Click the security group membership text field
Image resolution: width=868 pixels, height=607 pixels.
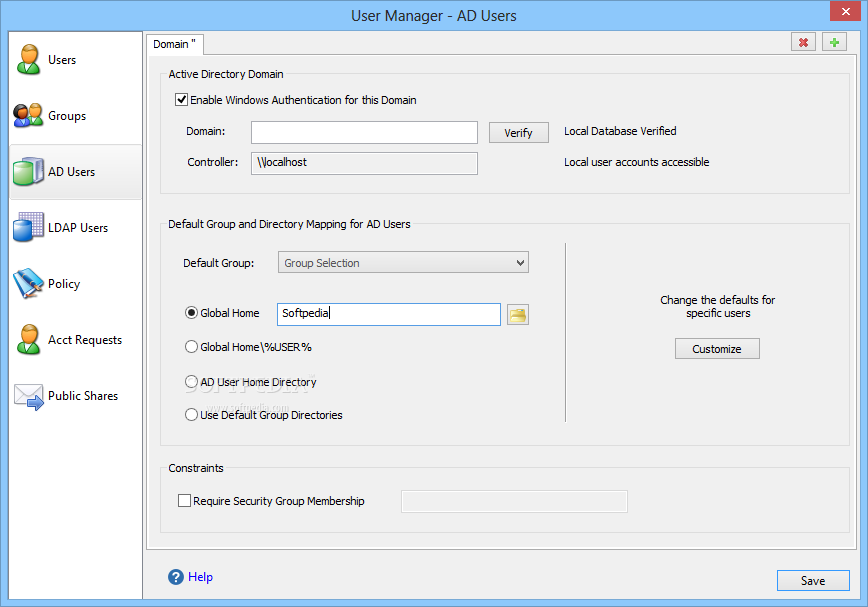514,501
